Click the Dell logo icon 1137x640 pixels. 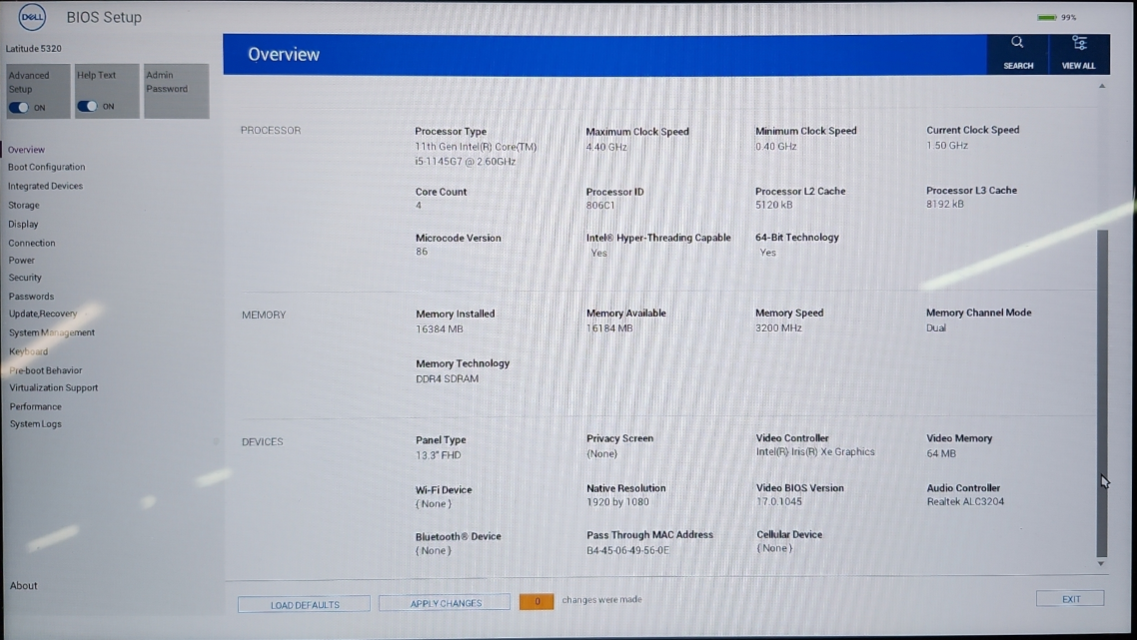[x=32, y=17]
